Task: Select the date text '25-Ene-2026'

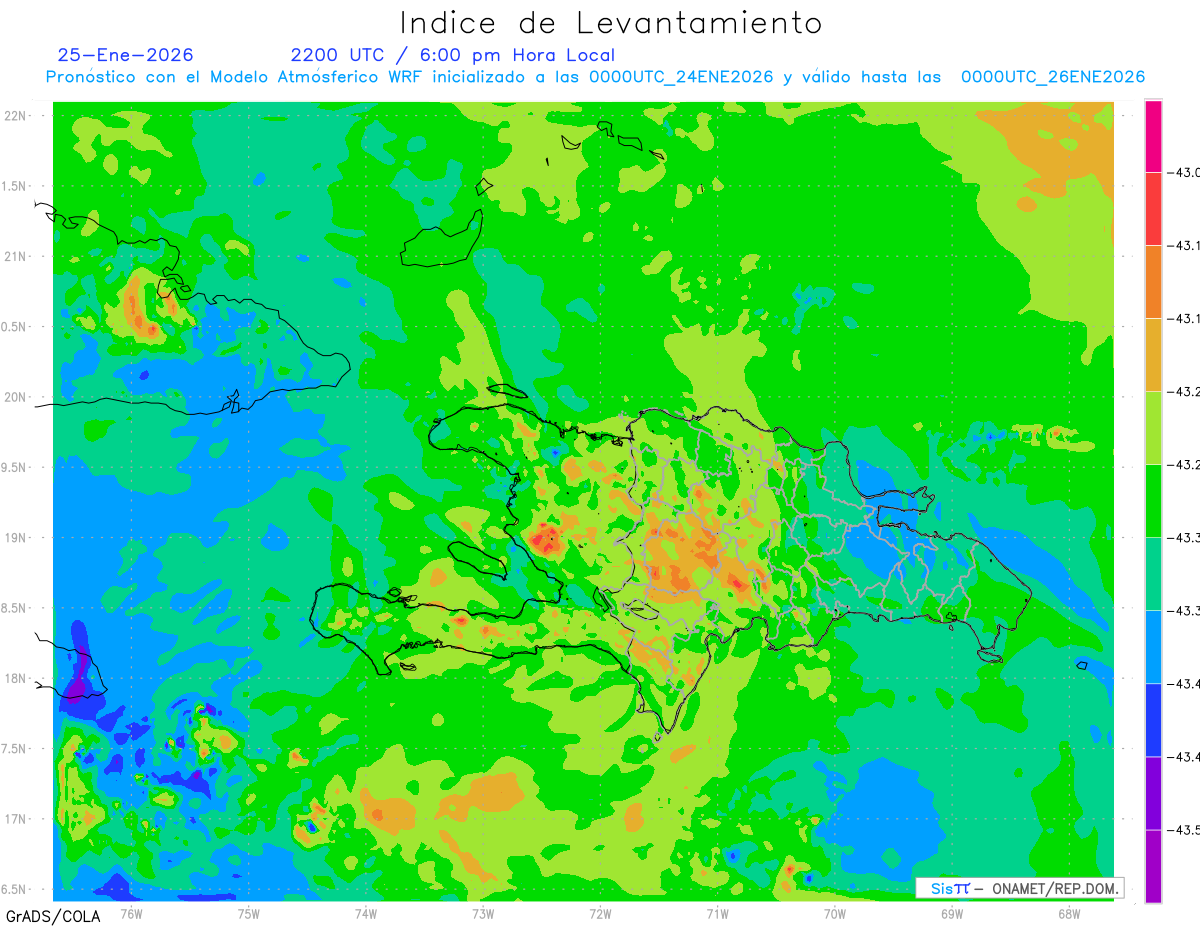Action: coord(126,55)
